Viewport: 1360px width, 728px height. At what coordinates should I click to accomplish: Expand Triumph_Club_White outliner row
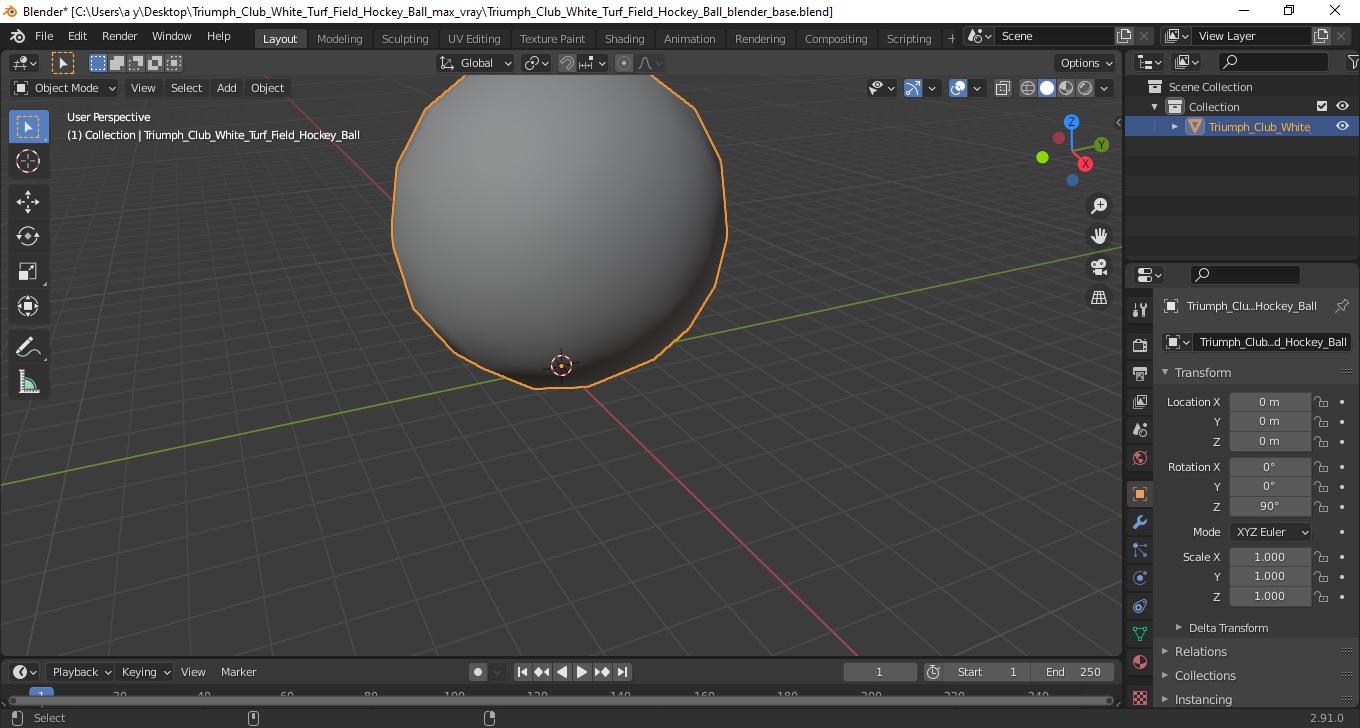[x=1175, y=127]
